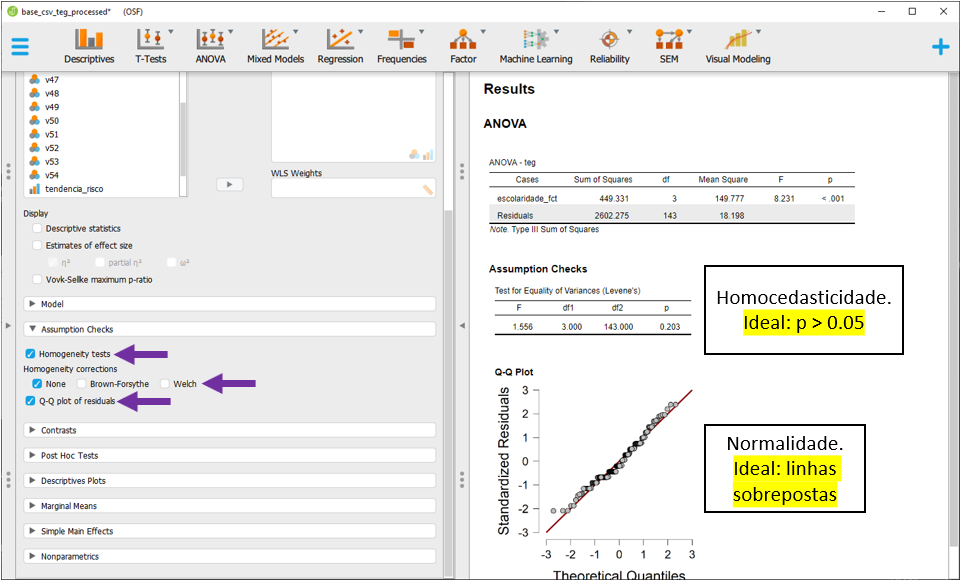963x585 pixels.
Task: Open the Machine Learning module
Action: pos(536,46)
